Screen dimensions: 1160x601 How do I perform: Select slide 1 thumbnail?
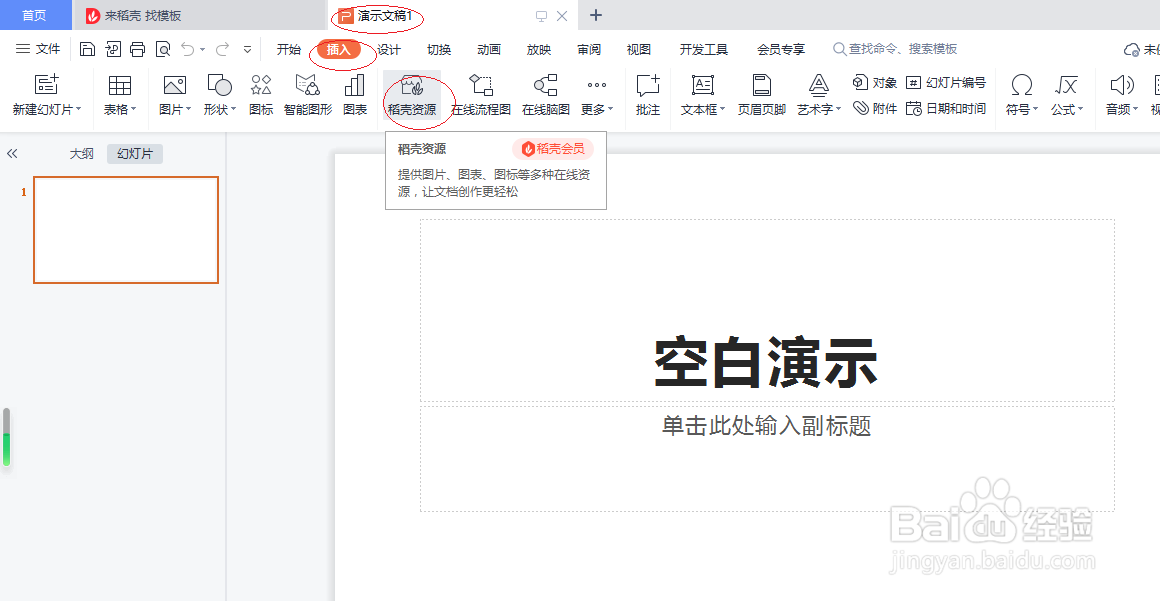[126, 230]
